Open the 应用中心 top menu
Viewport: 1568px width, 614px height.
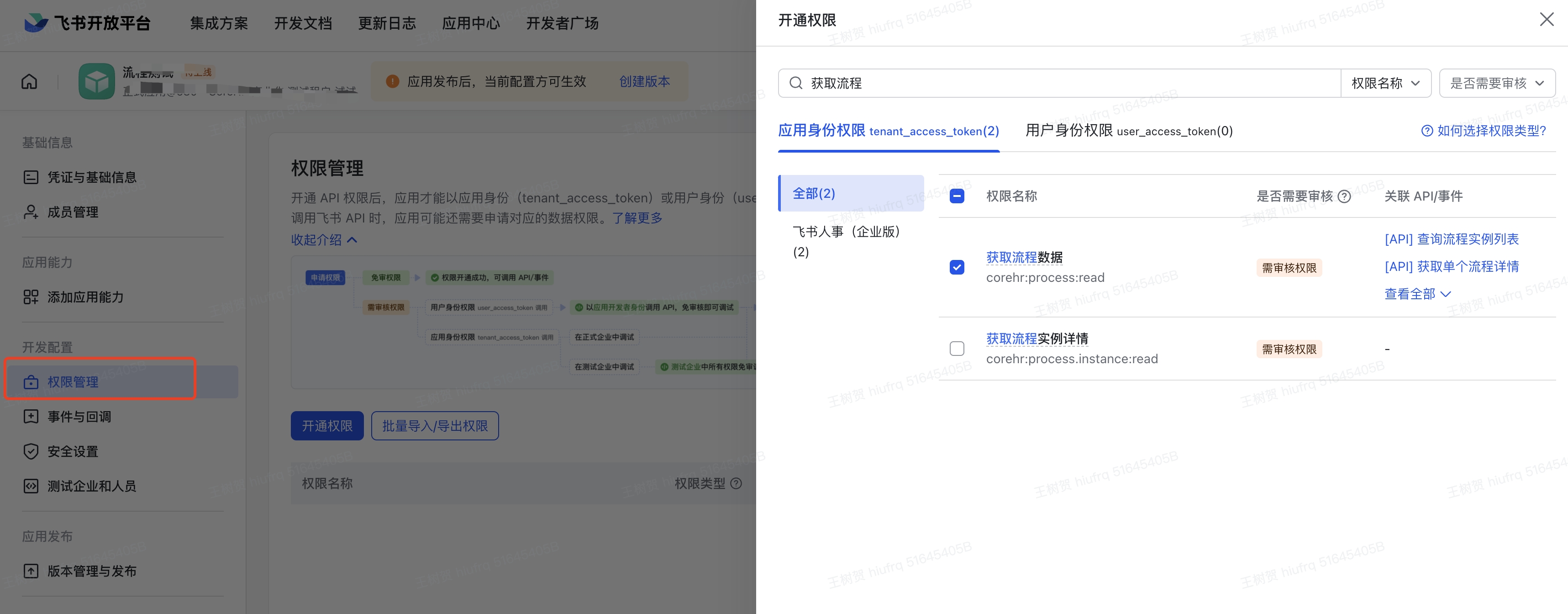471,23
